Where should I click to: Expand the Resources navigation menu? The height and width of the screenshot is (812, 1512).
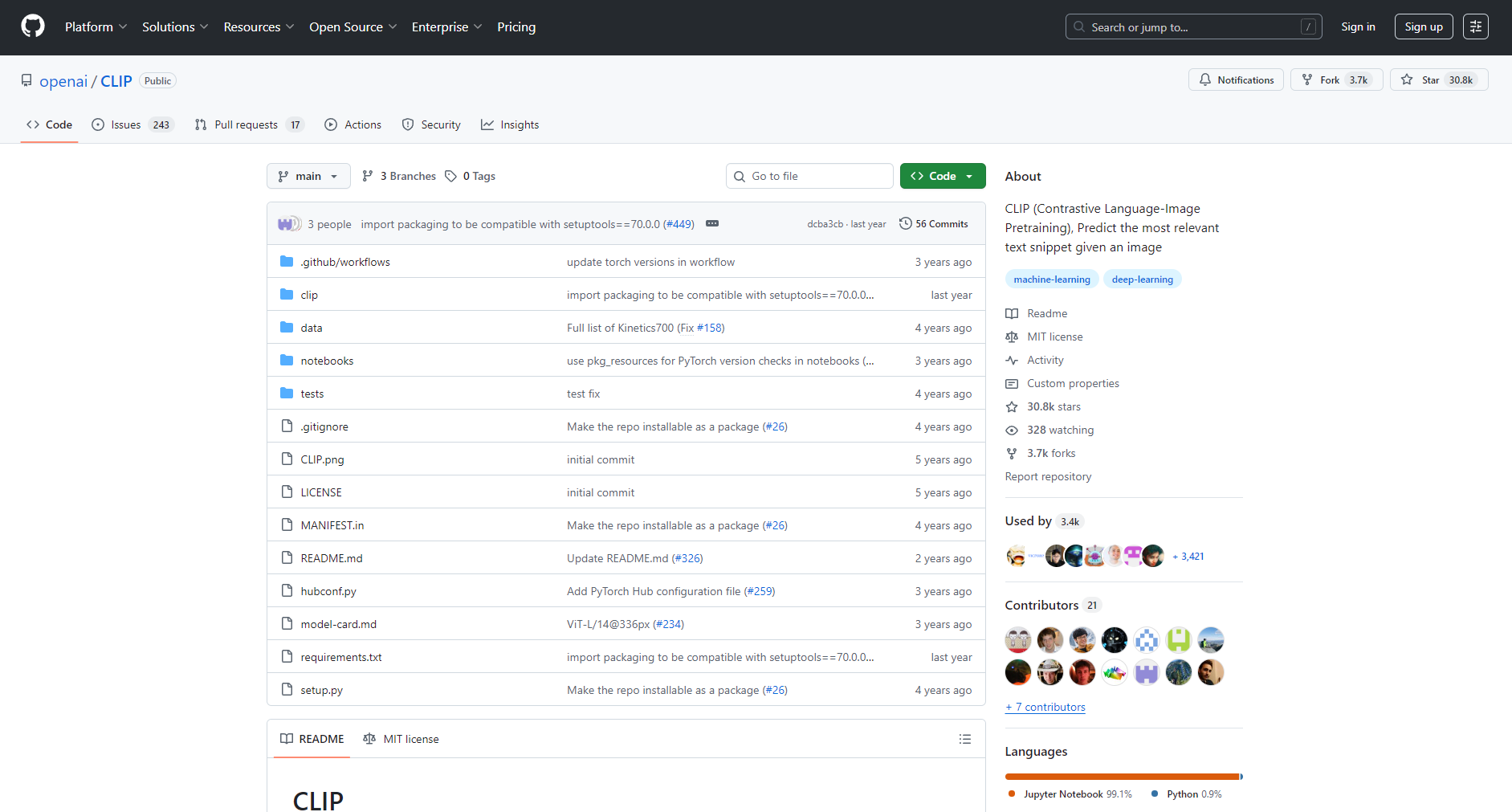pyautogui.click(x=259, y=27)
